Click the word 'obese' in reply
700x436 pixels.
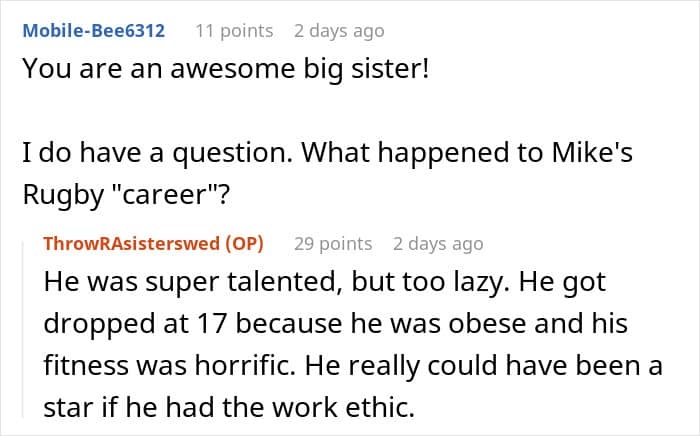[x=487, y=323]
